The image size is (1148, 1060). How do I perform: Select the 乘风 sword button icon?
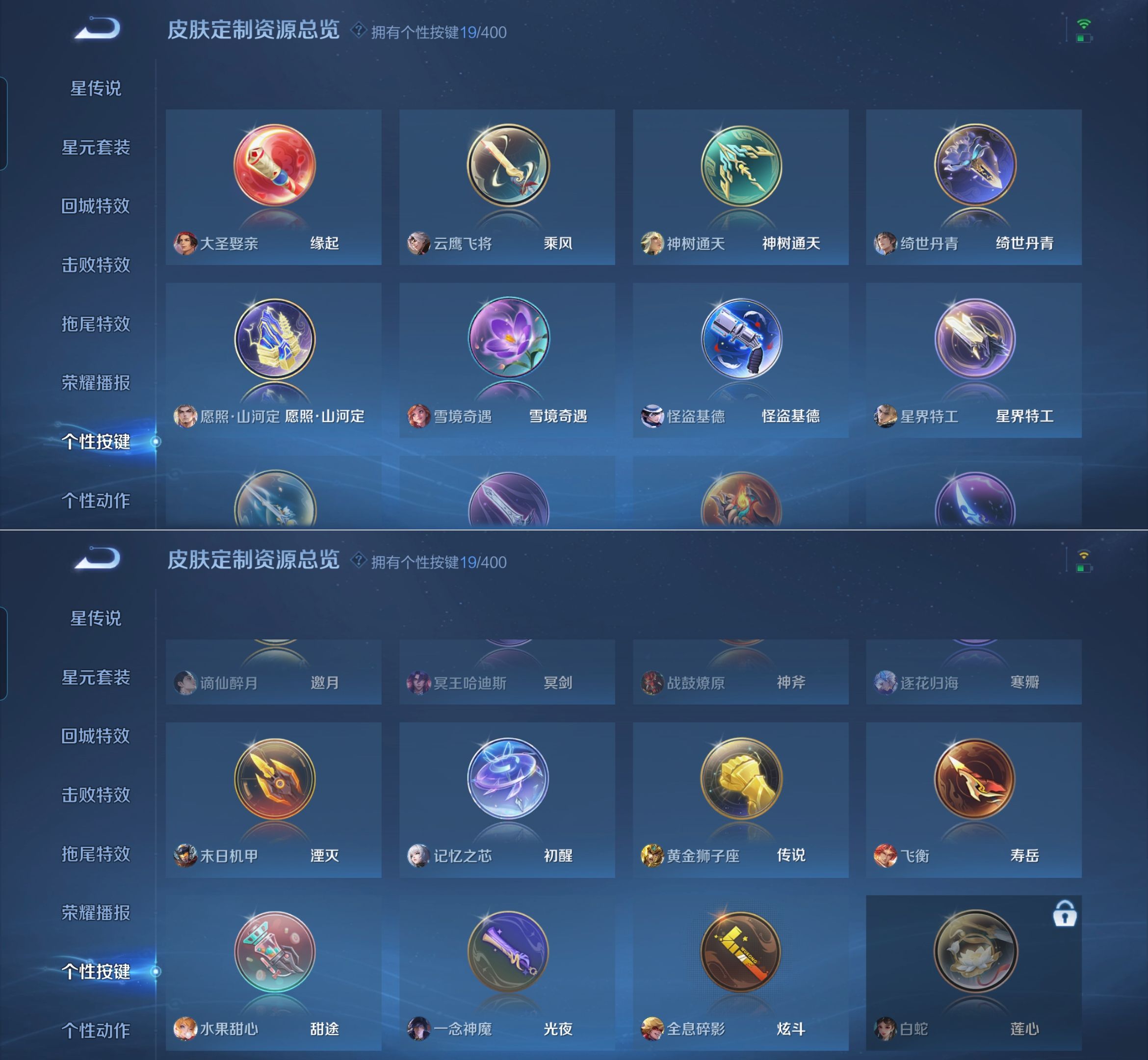tap(508, 165)
